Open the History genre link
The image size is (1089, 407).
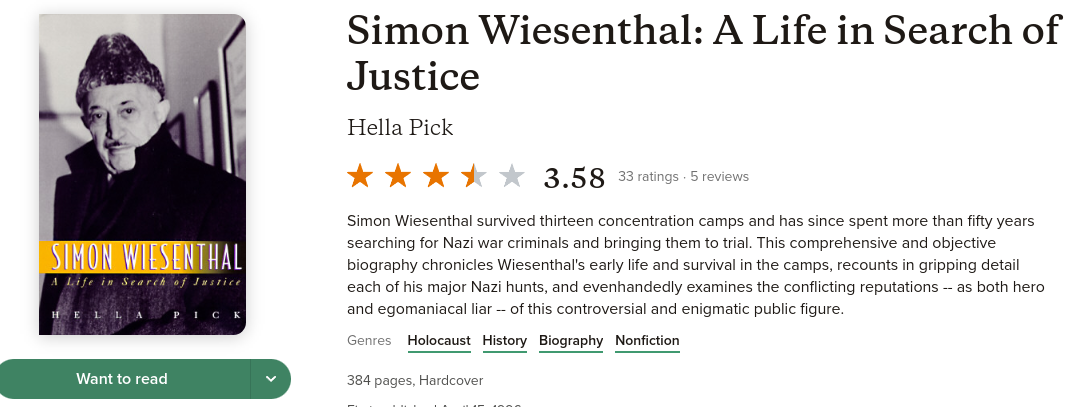pyautogui.click(x=504, y=341)
